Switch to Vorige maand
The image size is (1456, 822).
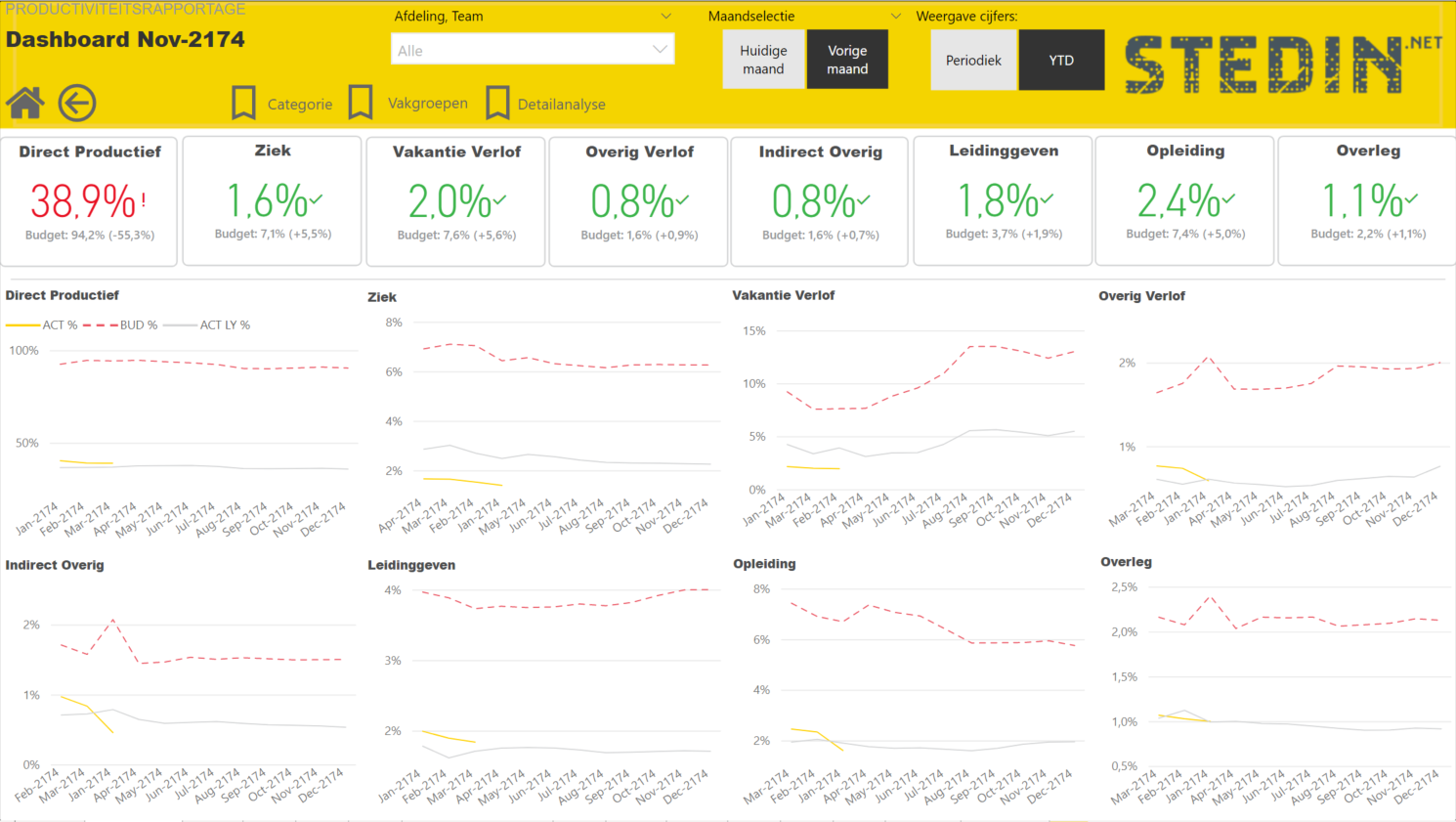847,60
